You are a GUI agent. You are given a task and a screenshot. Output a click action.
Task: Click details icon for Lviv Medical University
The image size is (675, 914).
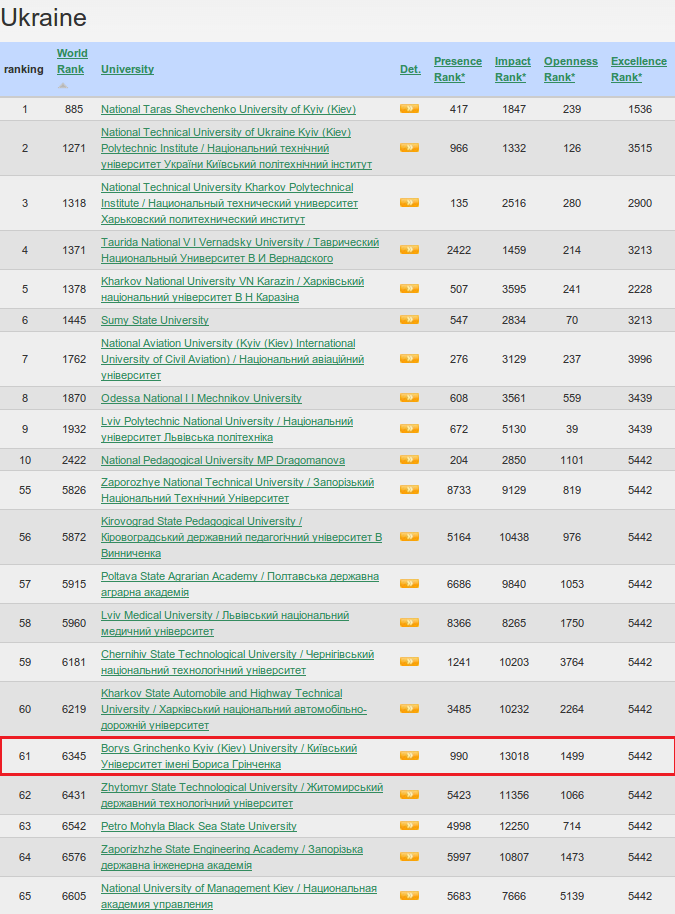click(x=409, y=623)
